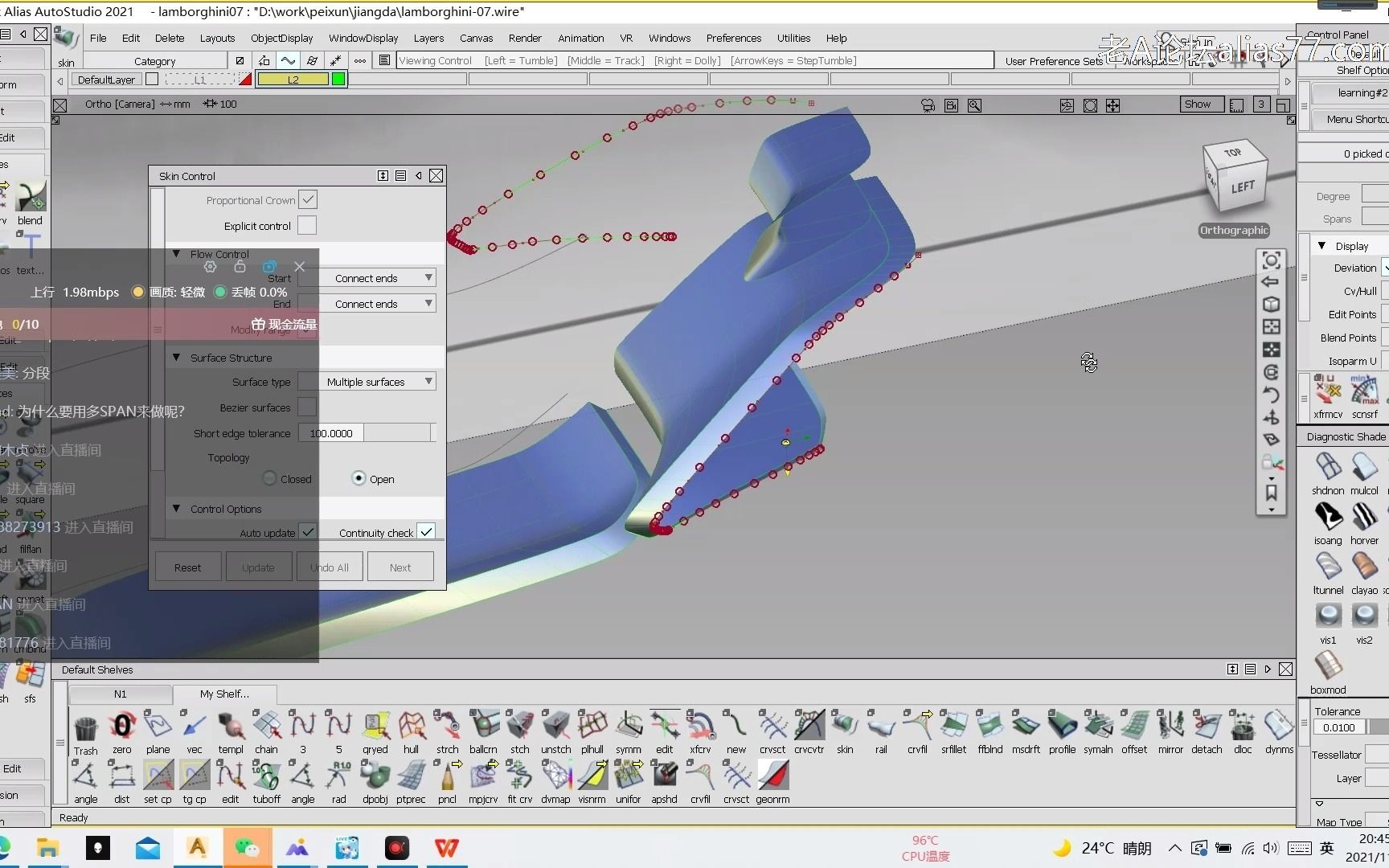Toggle L2 layer green visibility box
This screenshot has width=1389, height=868.
[x=338, y=79]
